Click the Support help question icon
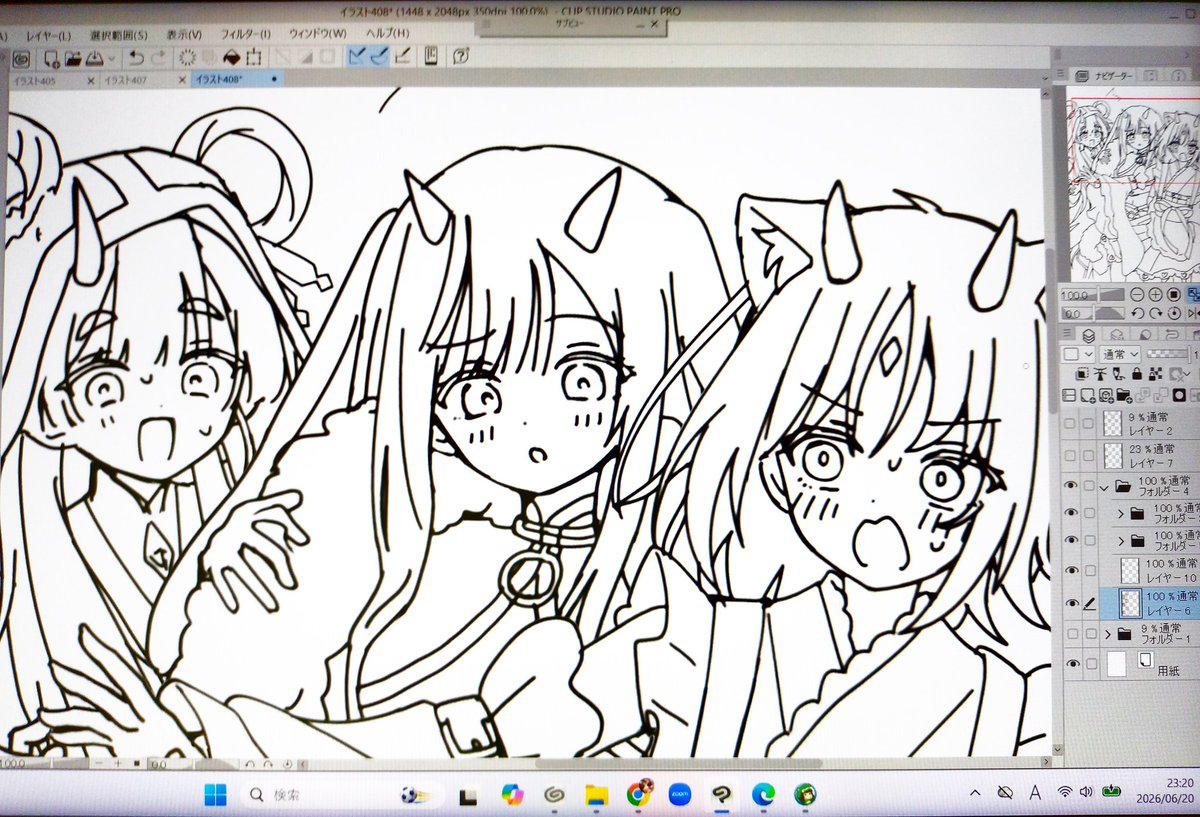This screenshot has width=1200, height=817. (x=461, y=56)
